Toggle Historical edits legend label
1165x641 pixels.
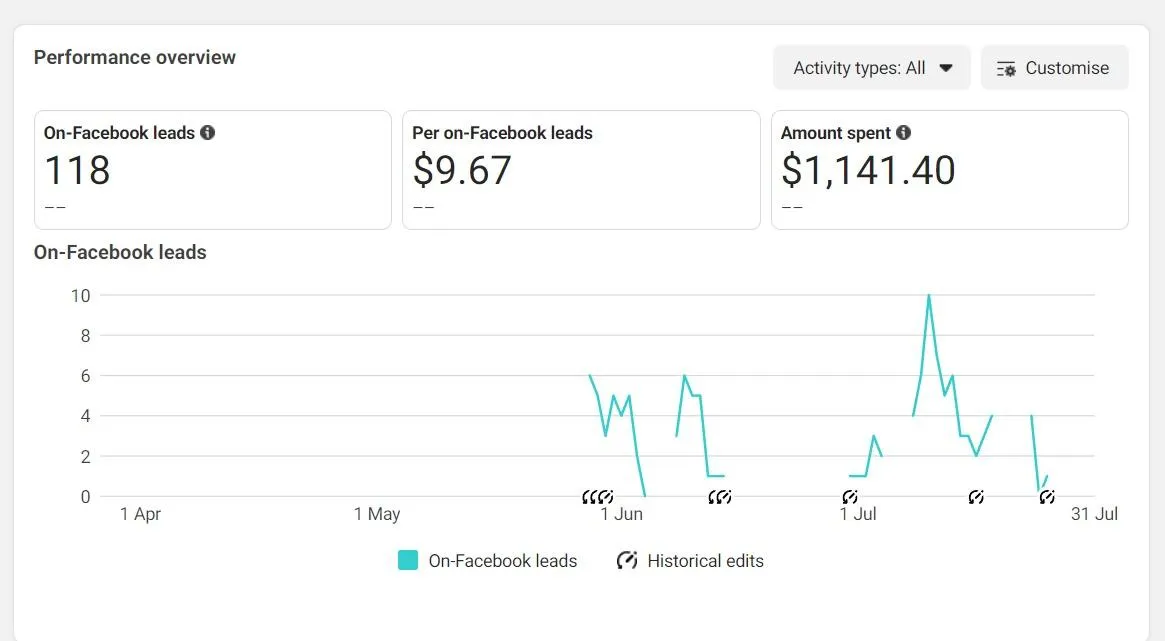[x=705, y=561]
